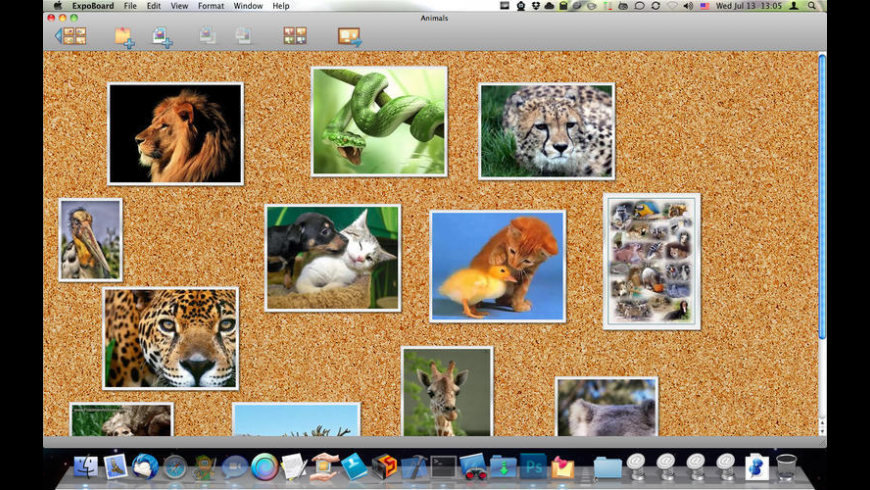Image resolution: width=870 pixels, height=490 pixels.
Task: Select the cheetah lying in grass photo
Action: (x=547, y=132)
